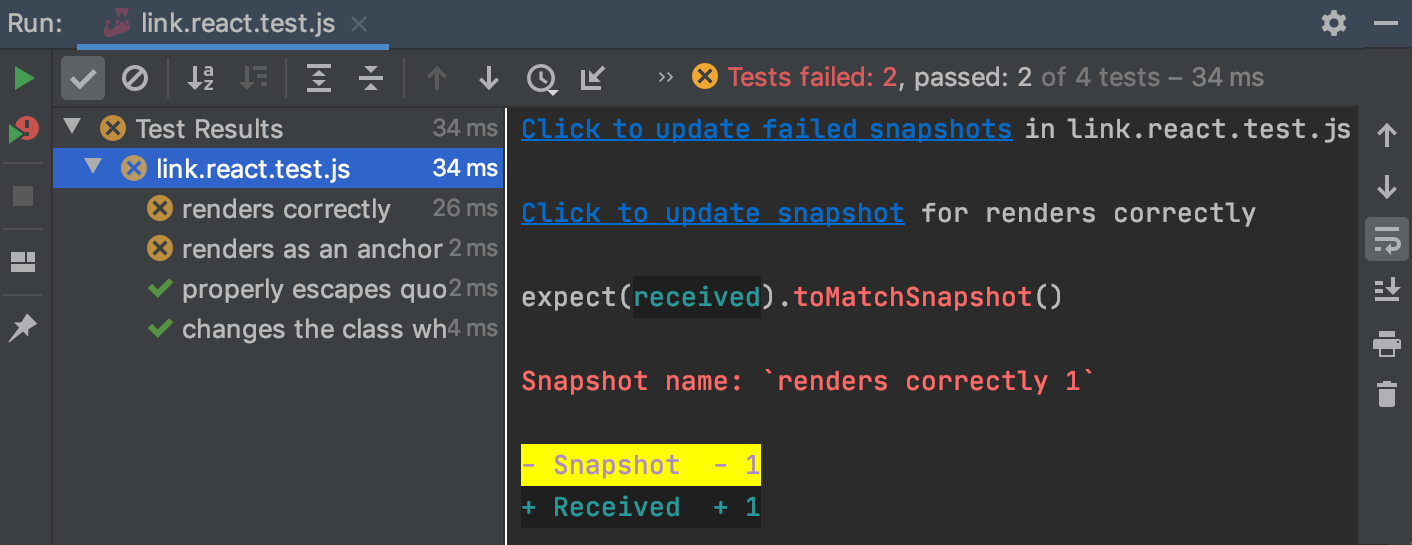The image size is (1412, 545).
Task: Rerun failed tests icon with red badge
Action: [x=23, y=131]
